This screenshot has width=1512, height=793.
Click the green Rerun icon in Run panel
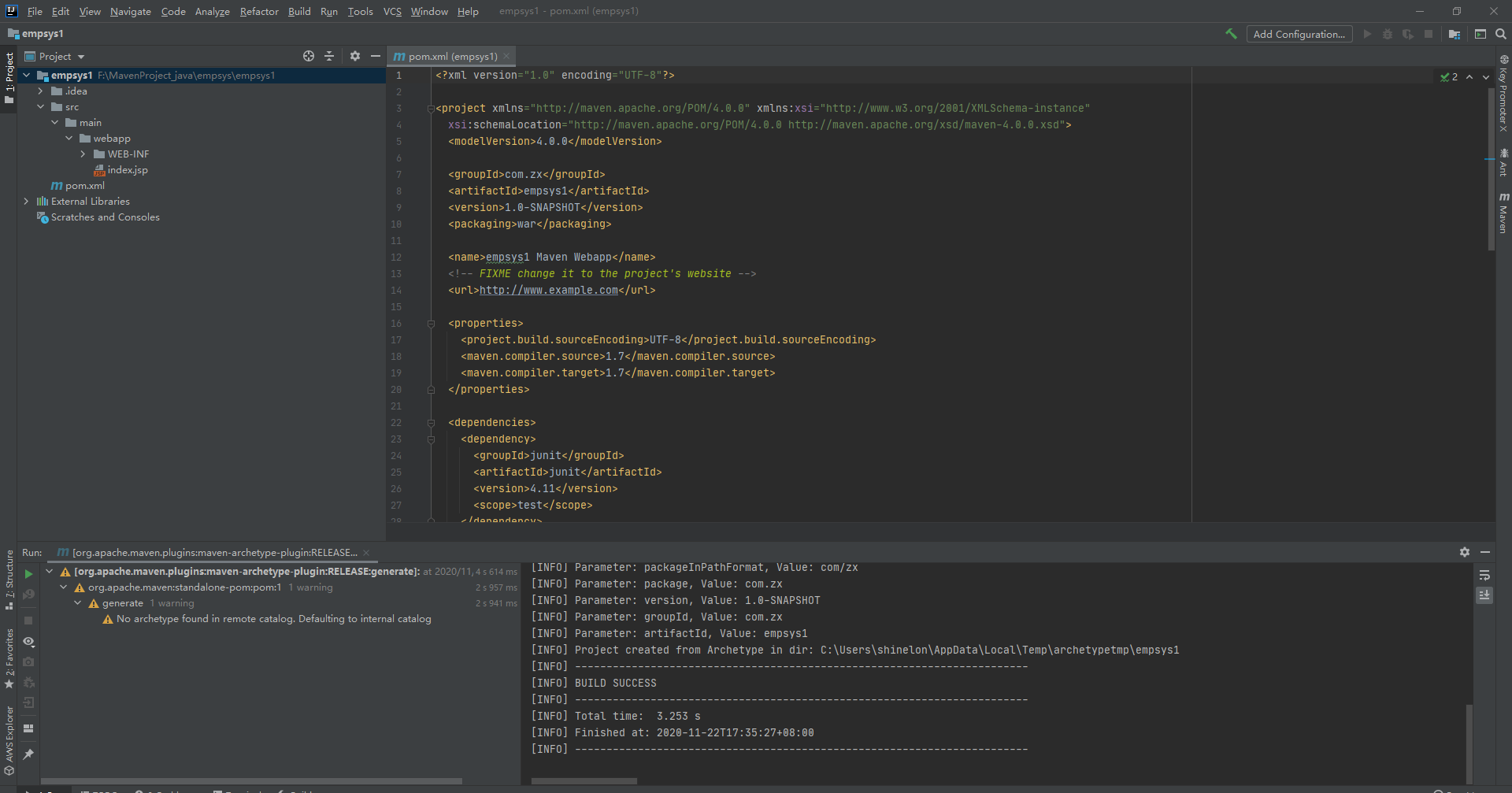point(29,574)
